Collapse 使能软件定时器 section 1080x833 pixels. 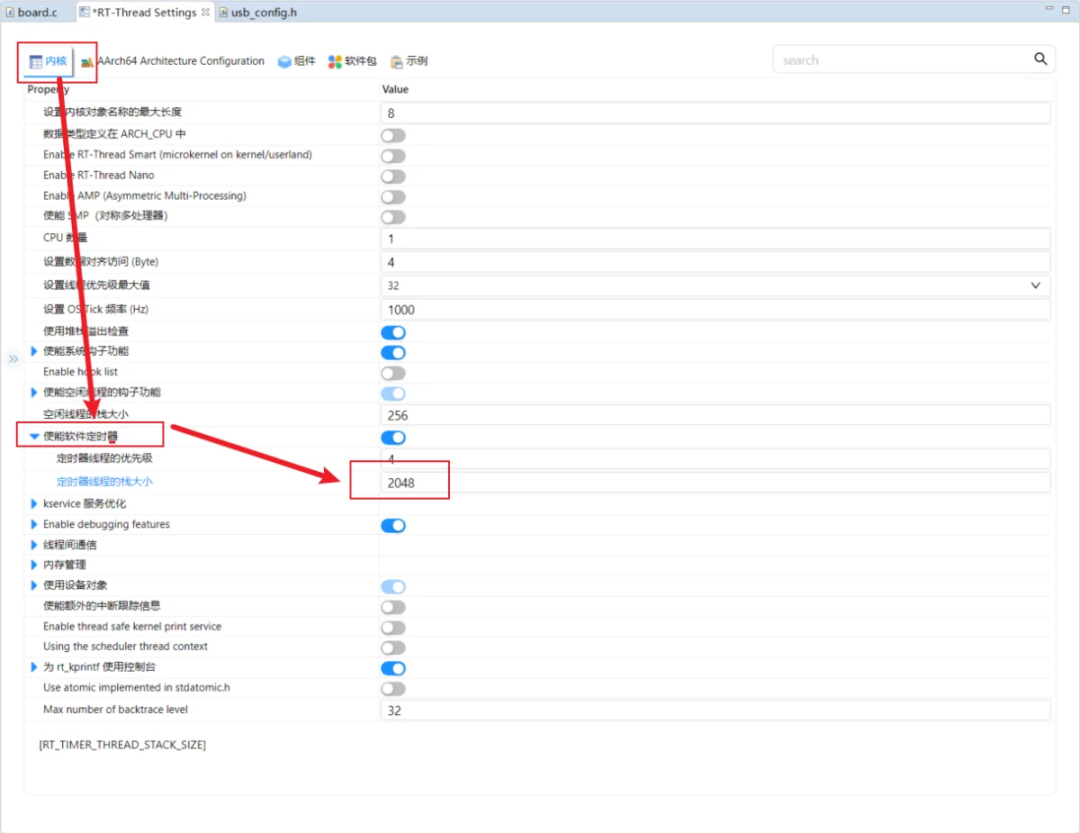tap(34, 436)
